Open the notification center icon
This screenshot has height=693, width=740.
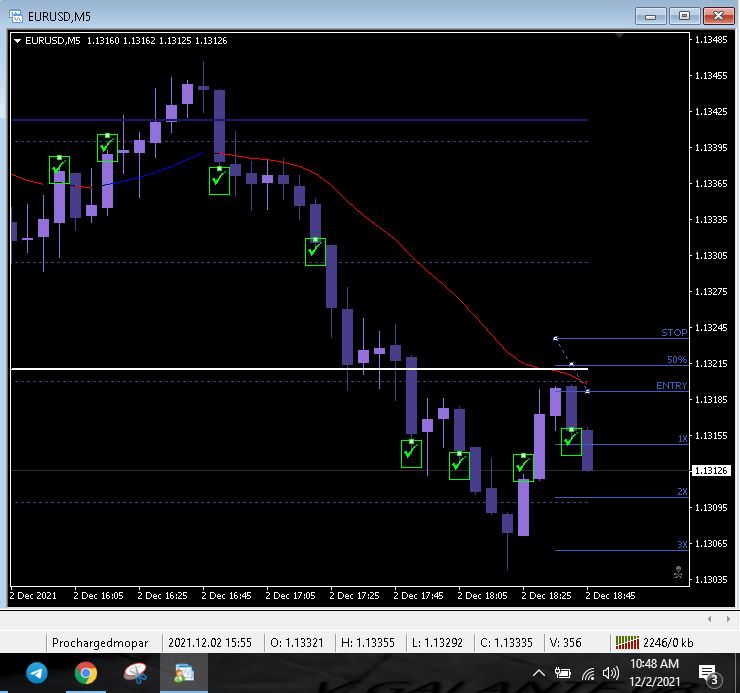click(708, 675)
